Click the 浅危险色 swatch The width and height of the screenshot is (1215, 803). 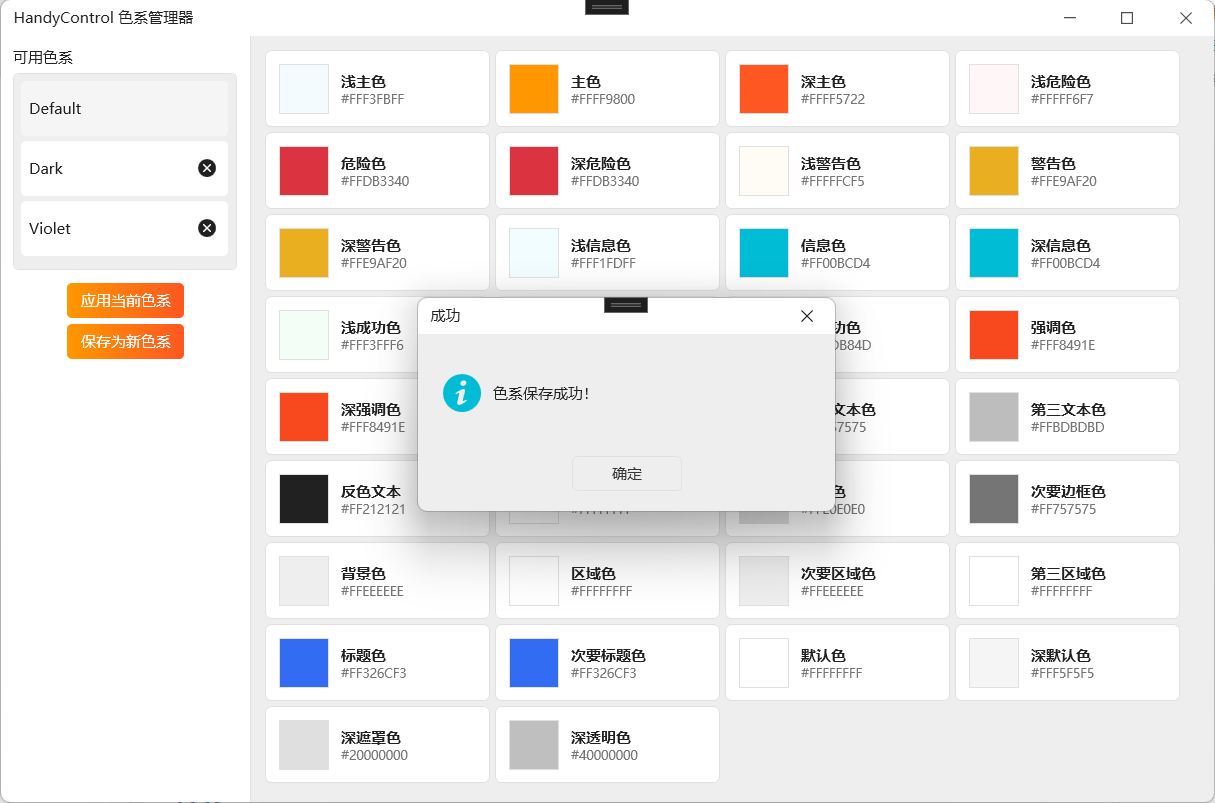click(994, 89)
